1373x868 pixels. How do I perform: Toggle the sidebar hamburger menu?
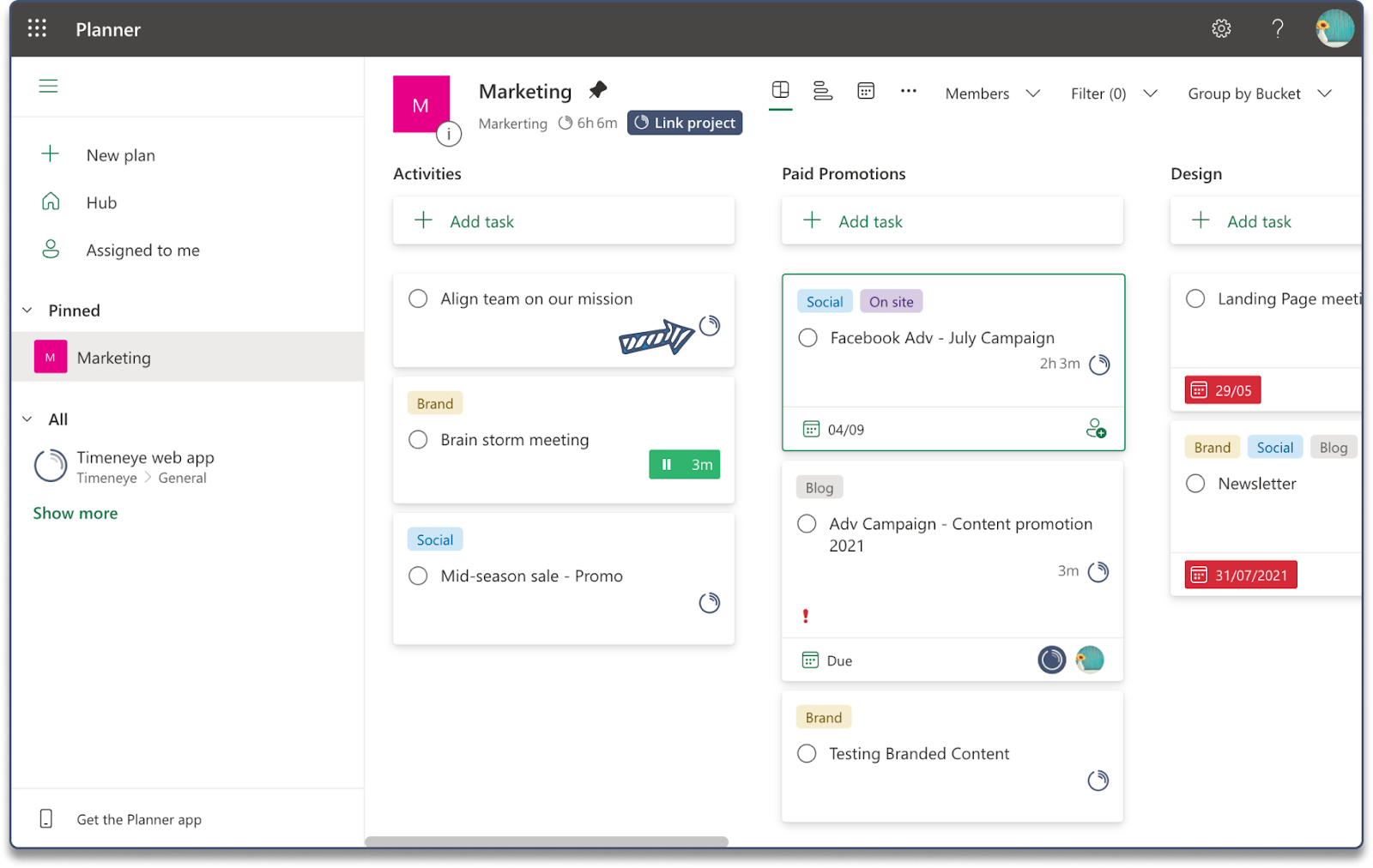[48, 86]
